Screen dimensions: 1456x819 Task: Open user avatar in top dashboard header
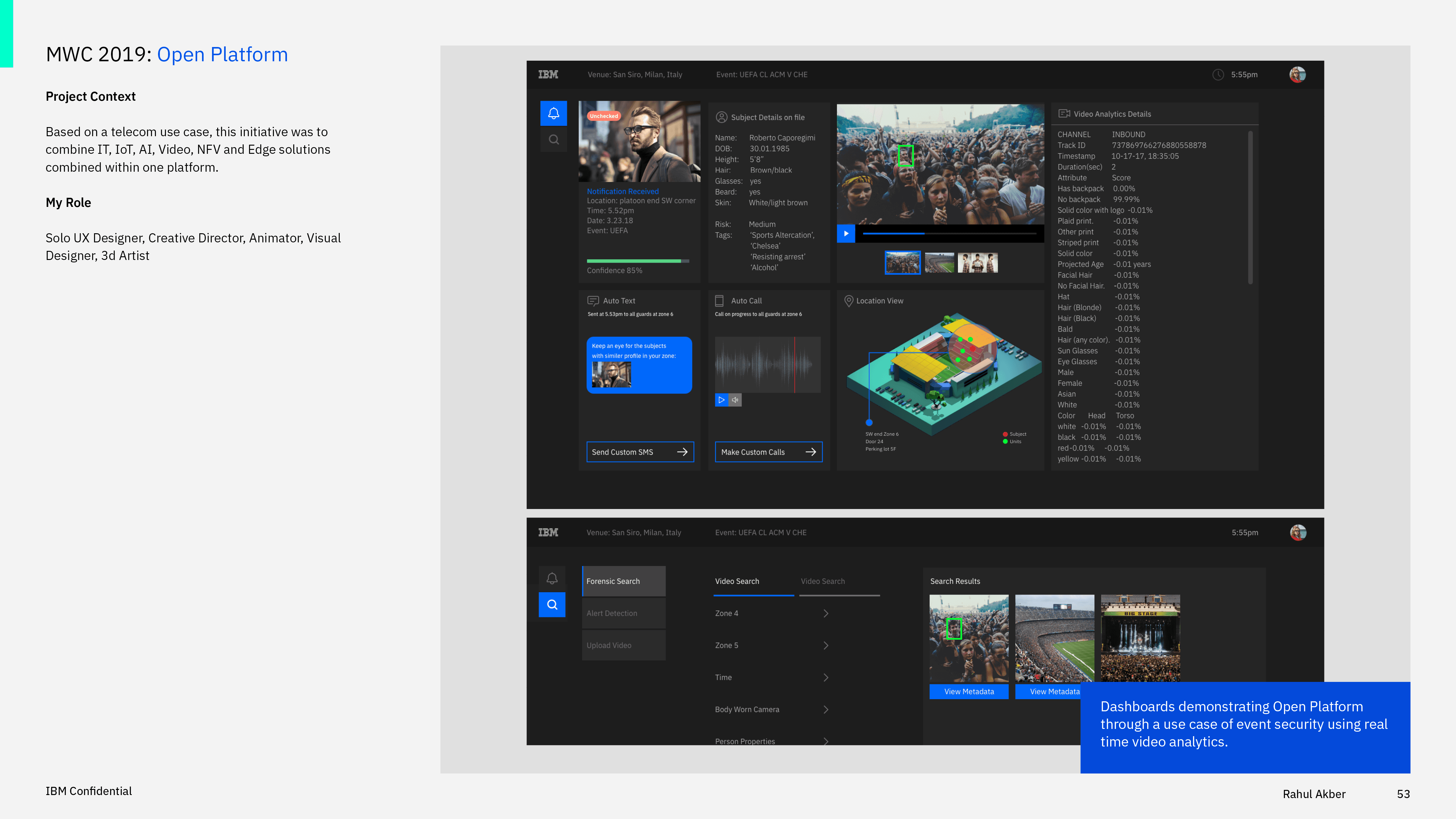[1297, 75]
